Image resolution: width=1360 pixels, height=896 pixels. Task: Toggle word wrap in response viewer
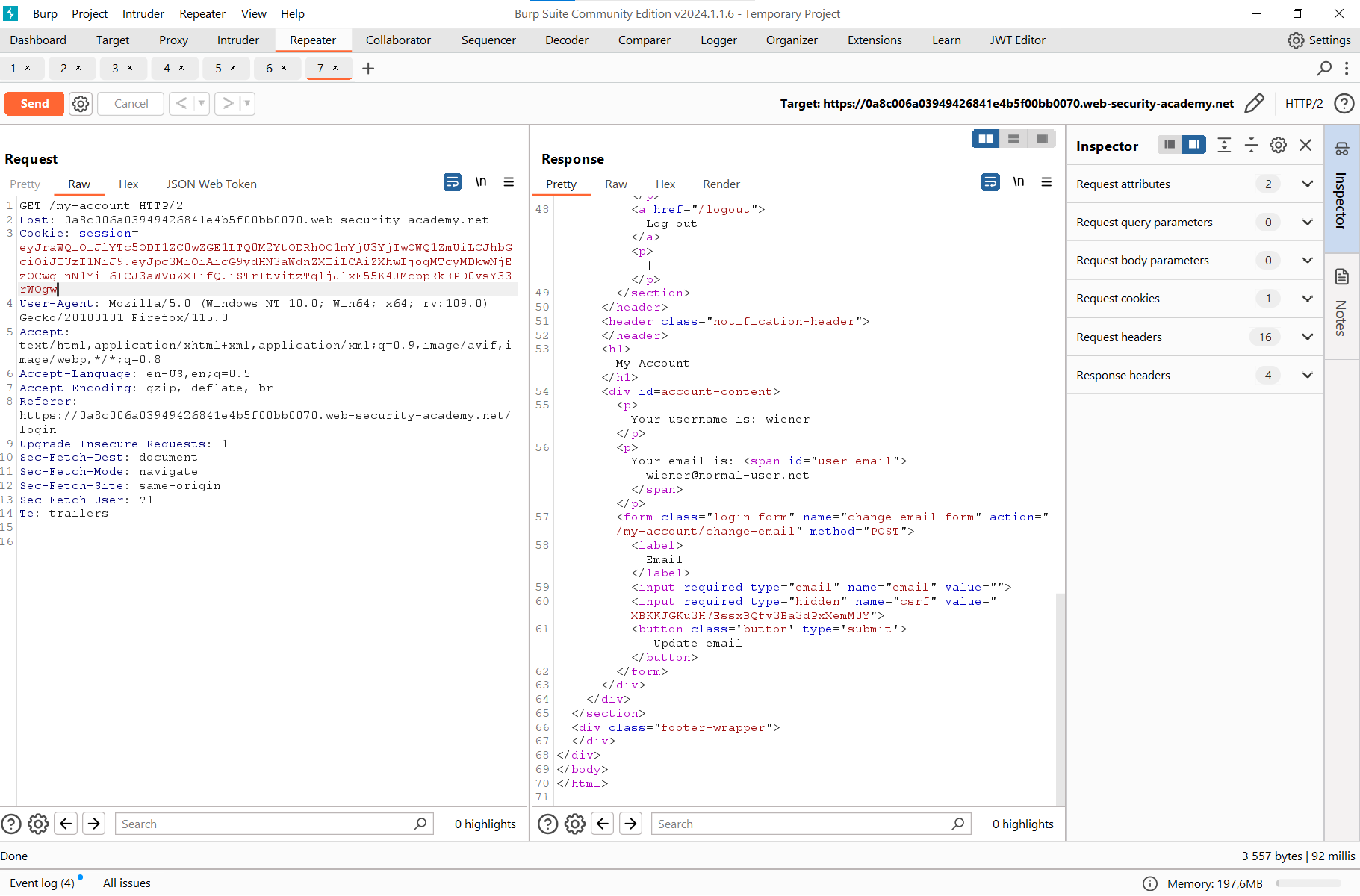click(x=990, y=182)
